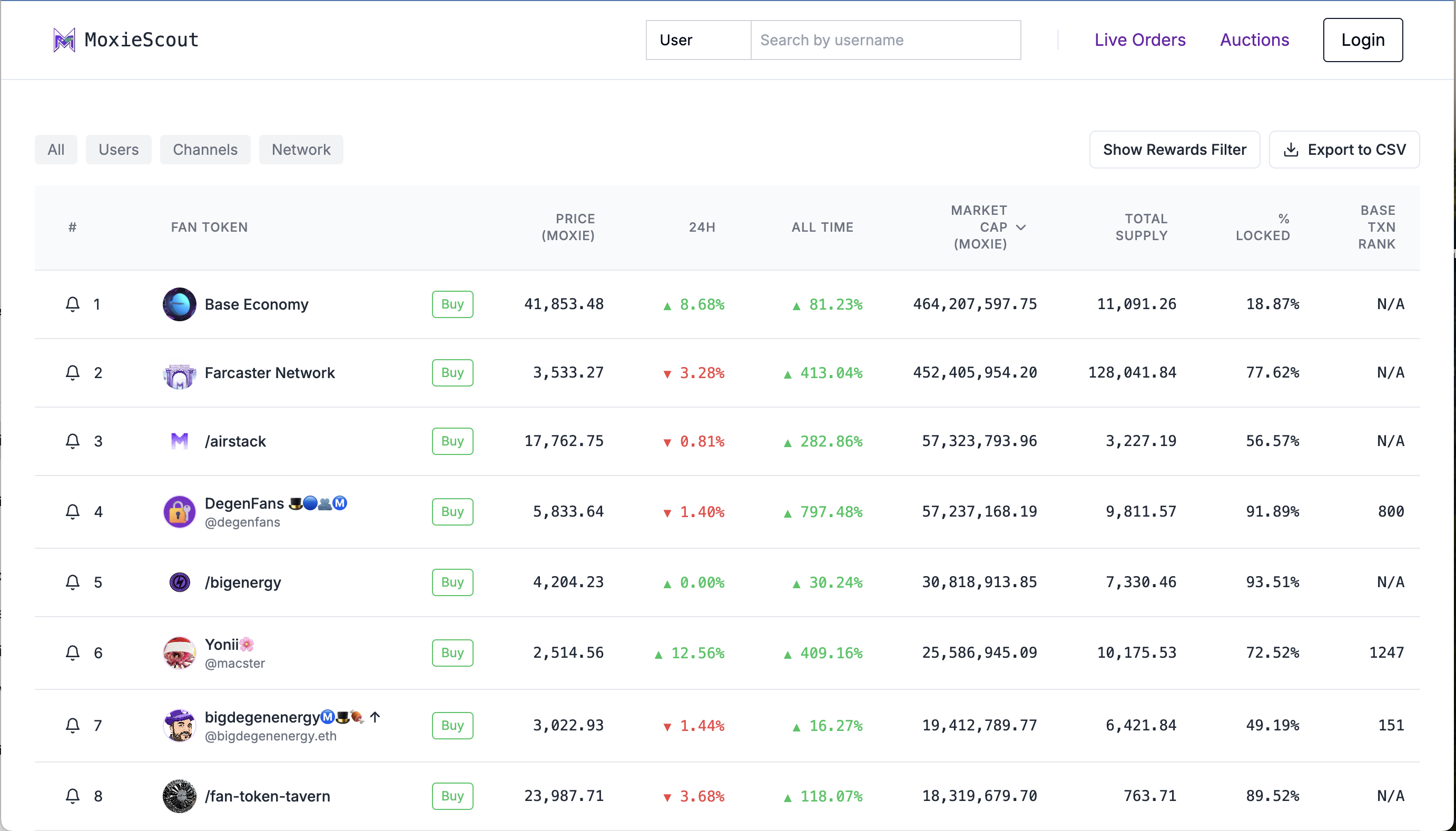Select the Channels filter tab
Image resolution: width=1456 pixels, height=831 pixels.
tap(205, 150)
